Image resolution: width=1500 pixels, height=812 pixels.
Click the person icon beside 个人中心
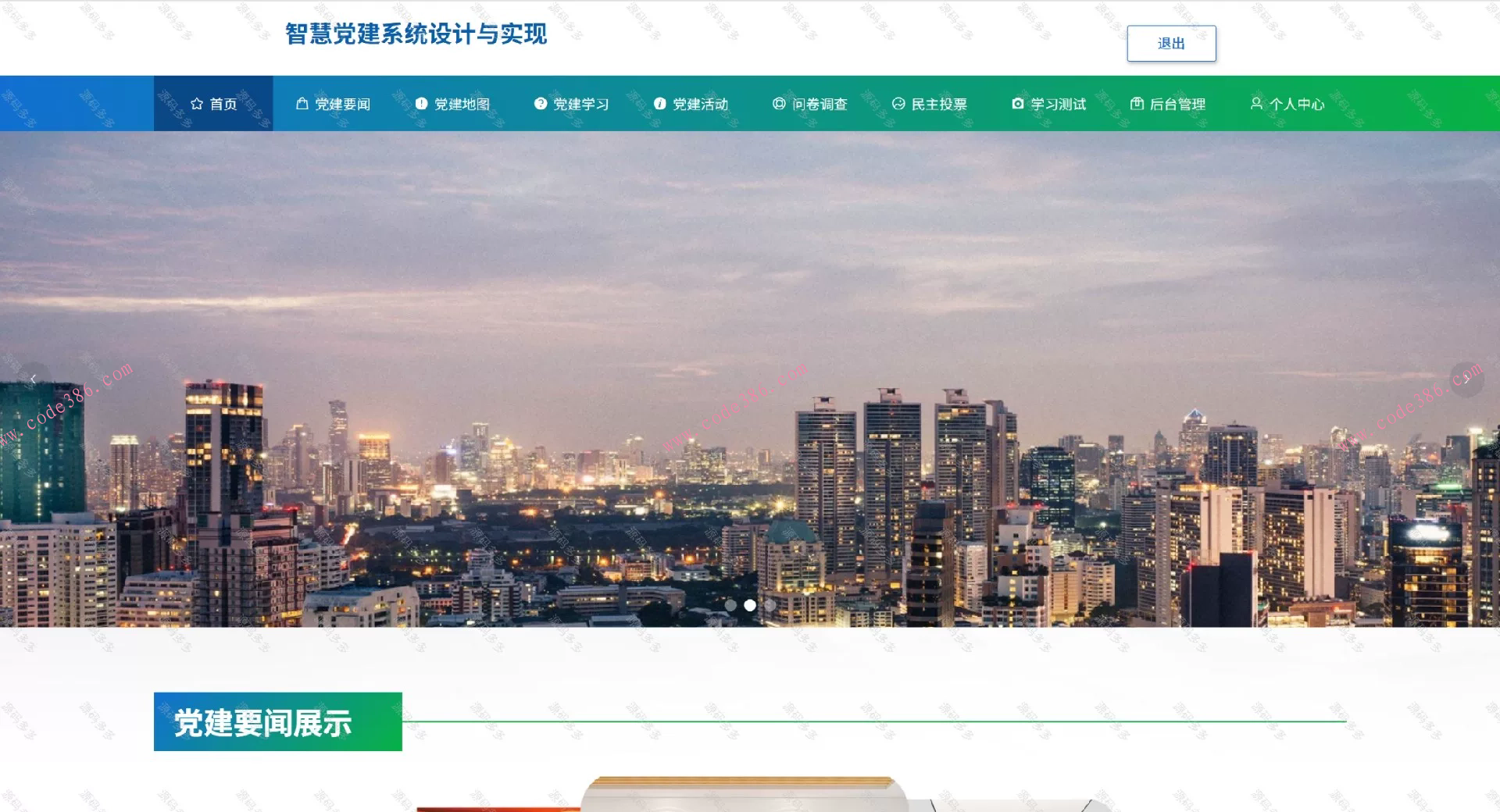[1257, 102]
